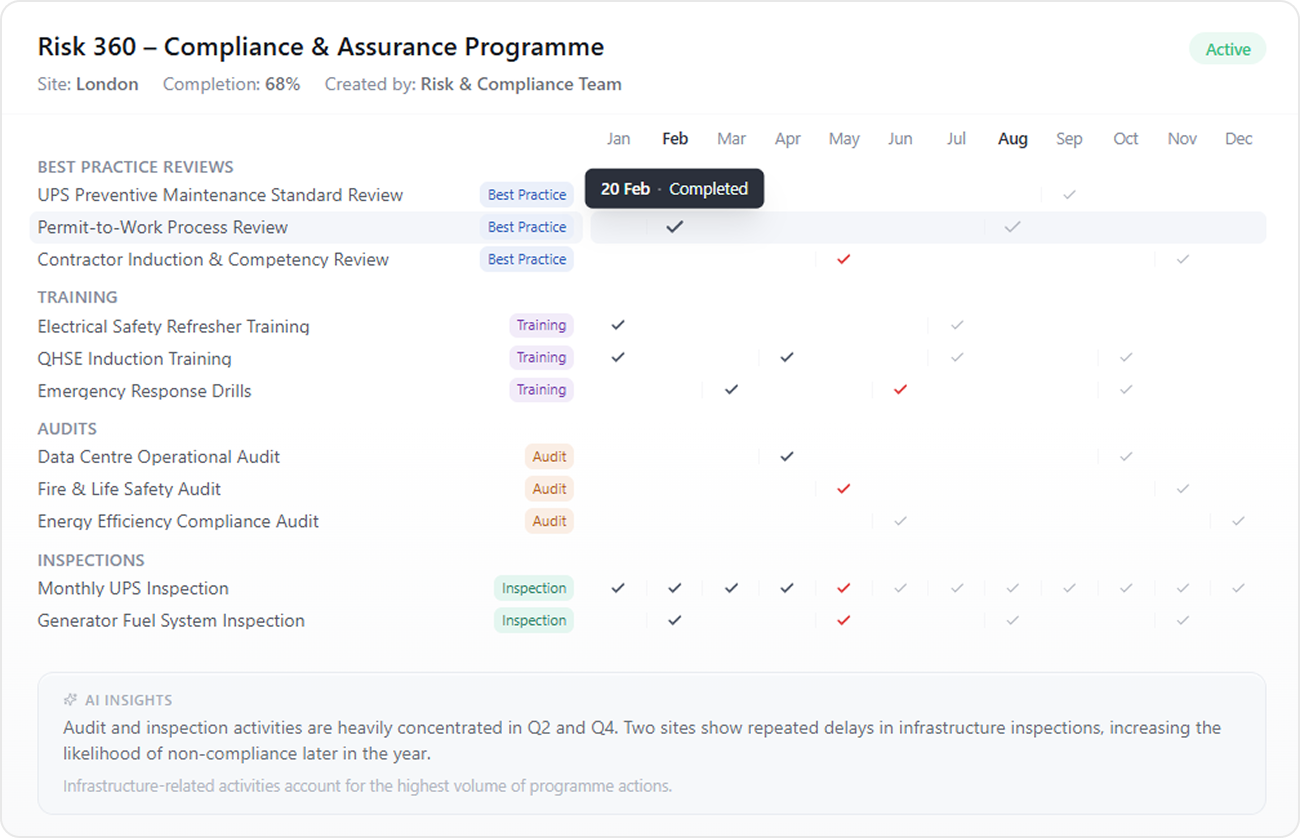Screen dimensions: 1300x838
Task: Click the green Active status badge
Action: [x=1227, y=49]
